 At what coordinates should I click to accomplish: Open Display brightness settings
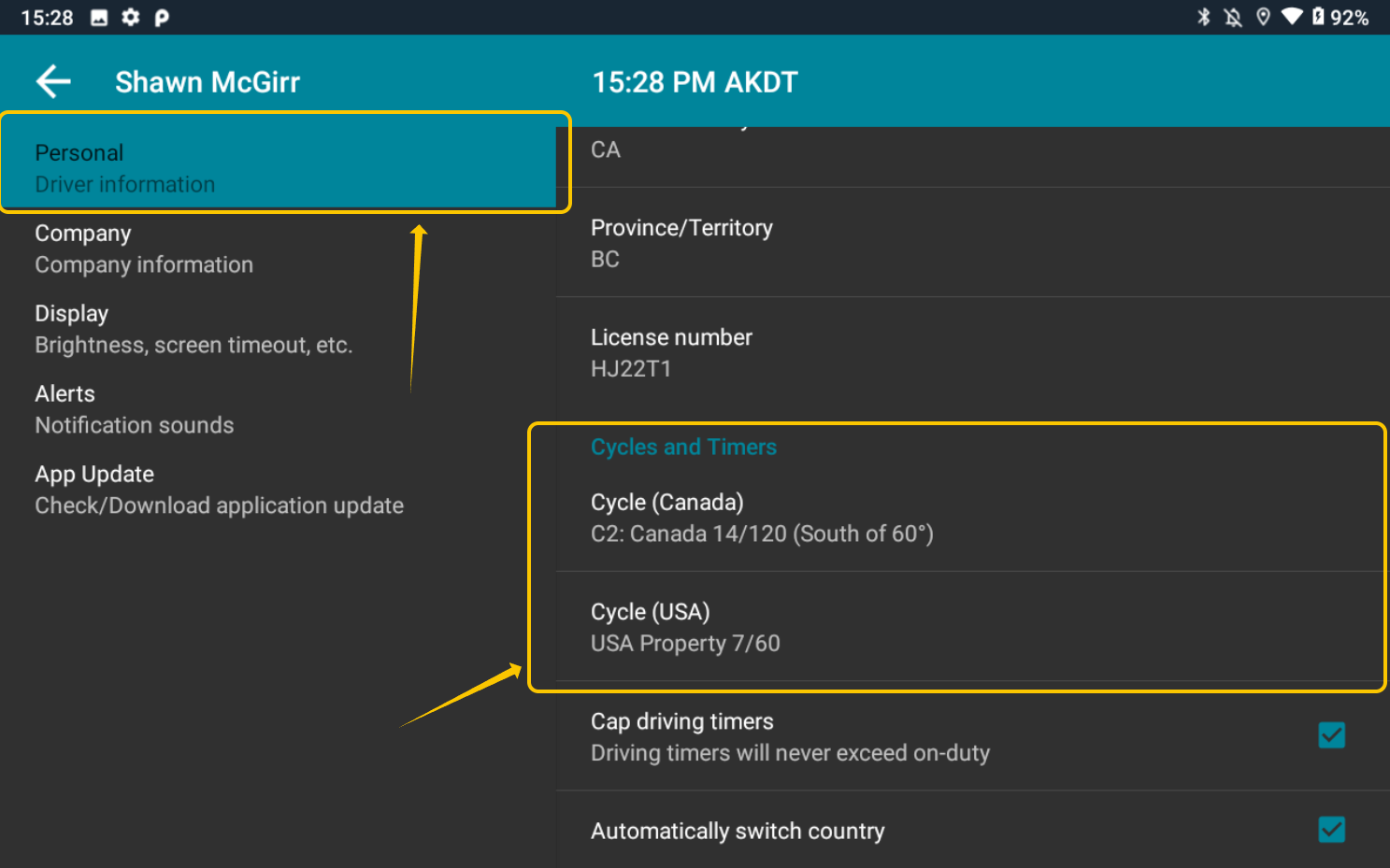coord(279,329)
